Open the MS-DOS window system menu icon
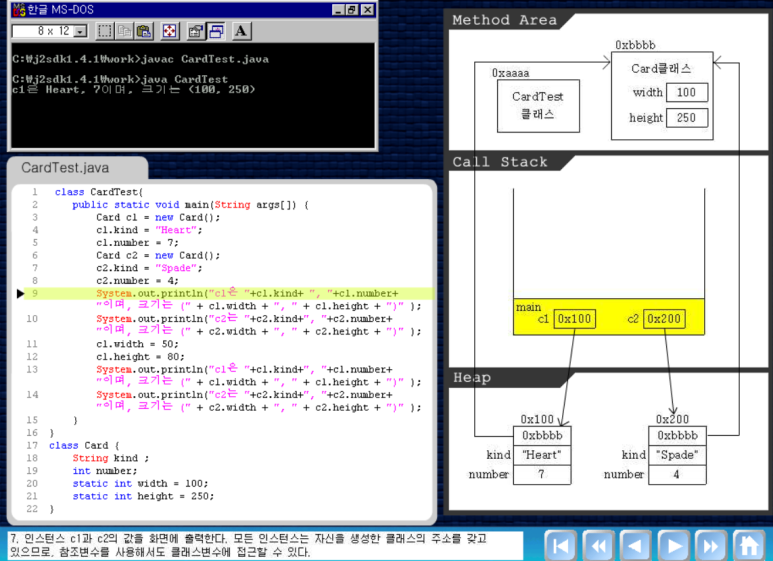 click(19, 9)
